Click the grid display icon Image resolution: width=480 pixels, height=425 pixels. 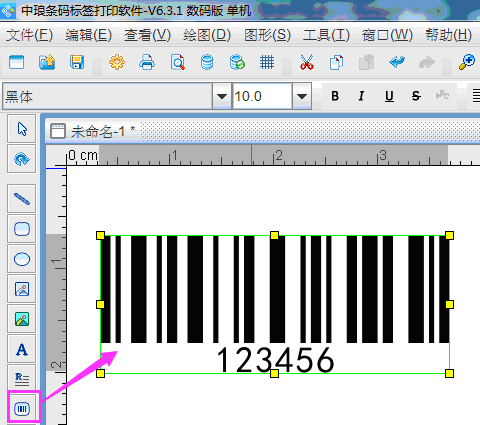click(x=267, y=62)
